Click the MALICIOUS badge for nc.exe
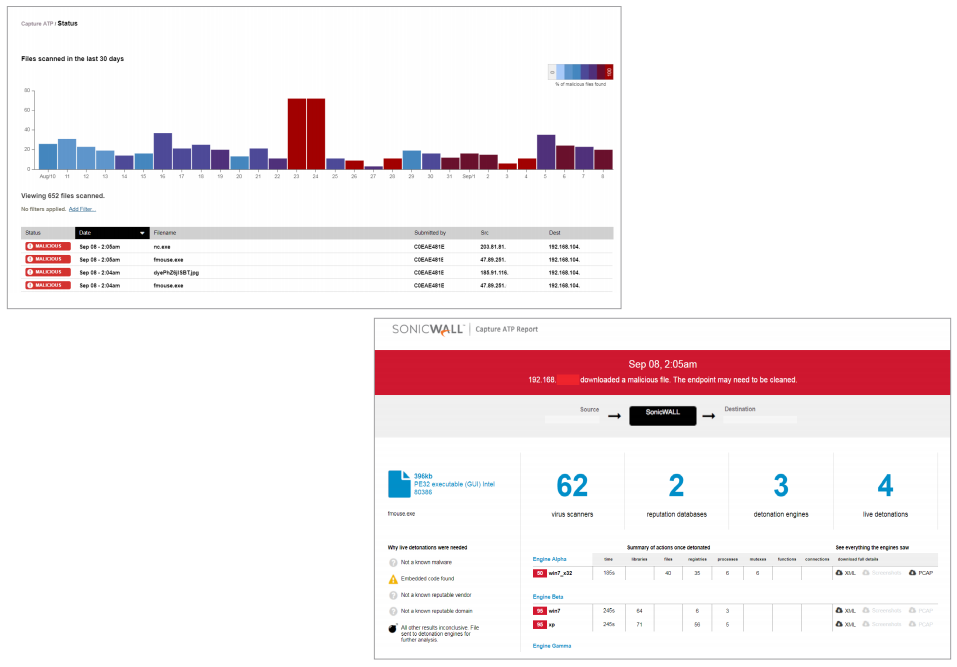 48,247
